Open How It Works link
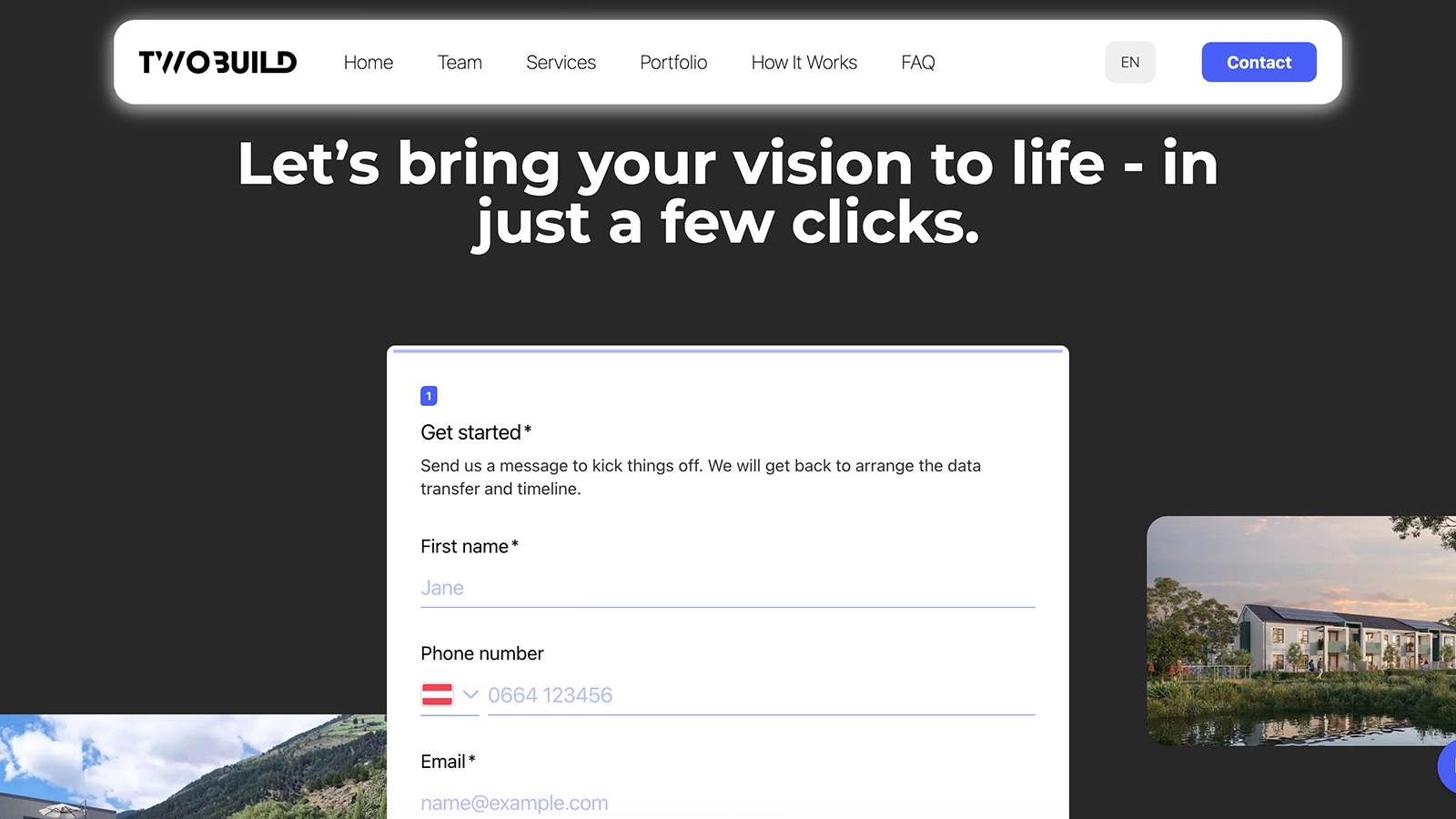The width and height of the screenshot is (1456, 819). (804, 62)
